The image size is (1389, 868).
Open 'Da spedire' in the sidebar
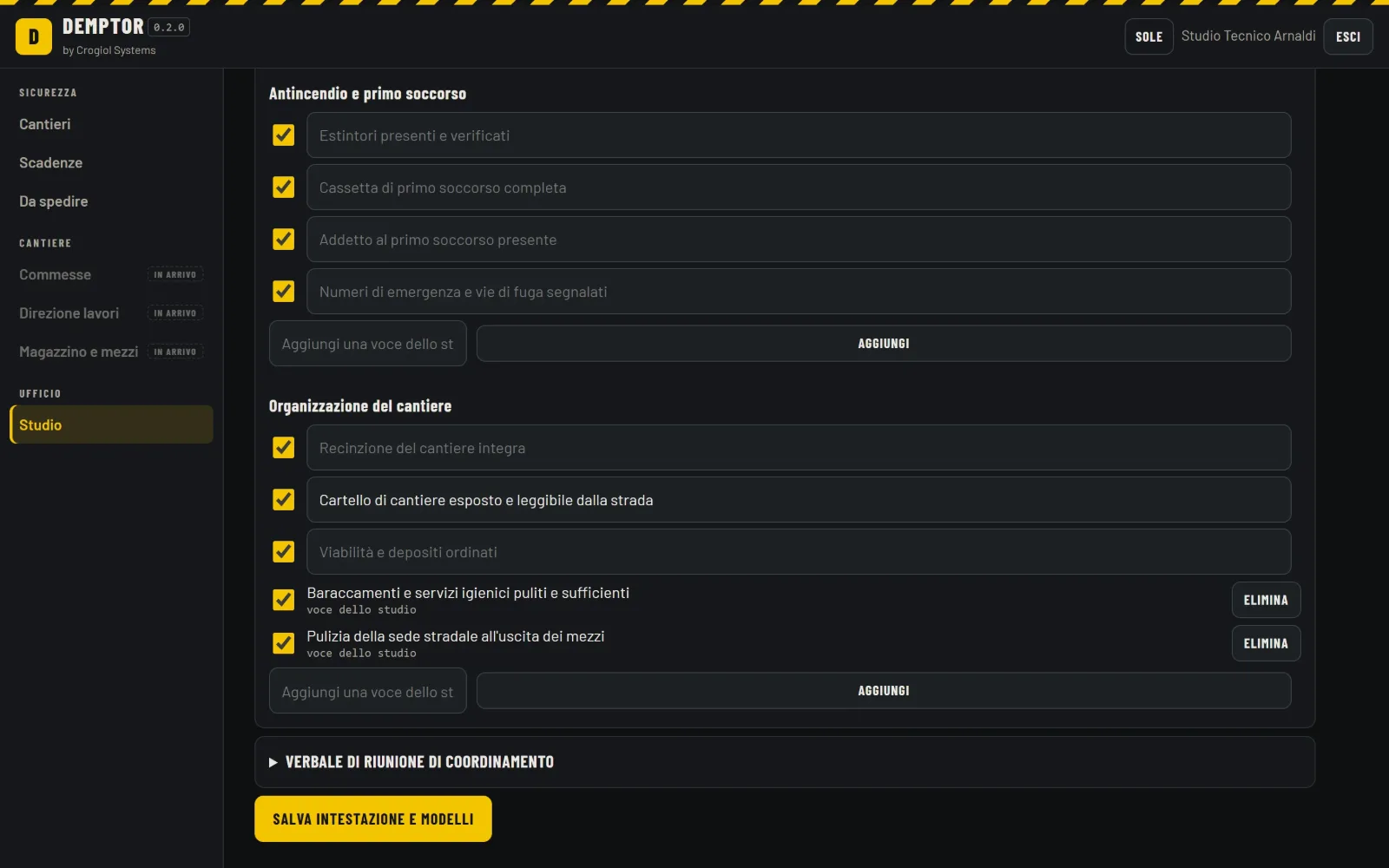pos(110,201)
